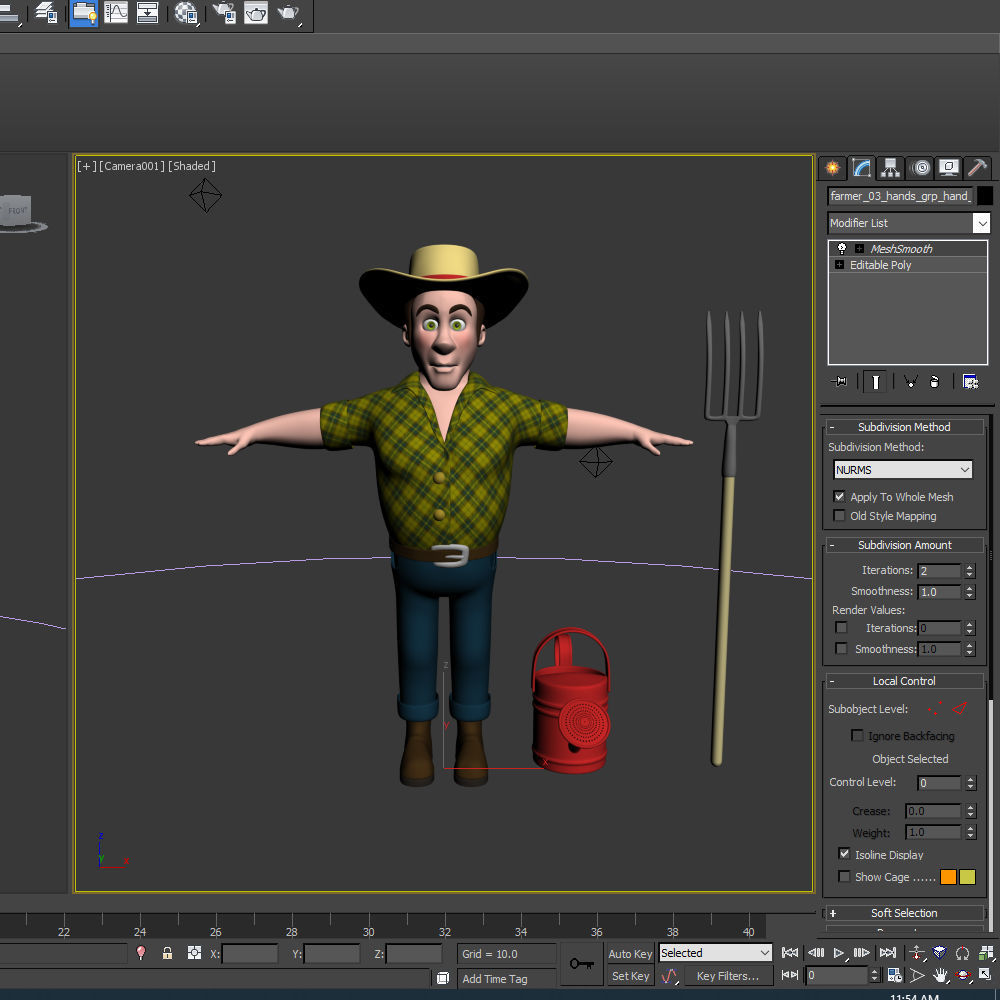This screenshot has width=1000, height=1000.
Task: Toggle Isoline Display checkbox
Action: pos(844,853)
